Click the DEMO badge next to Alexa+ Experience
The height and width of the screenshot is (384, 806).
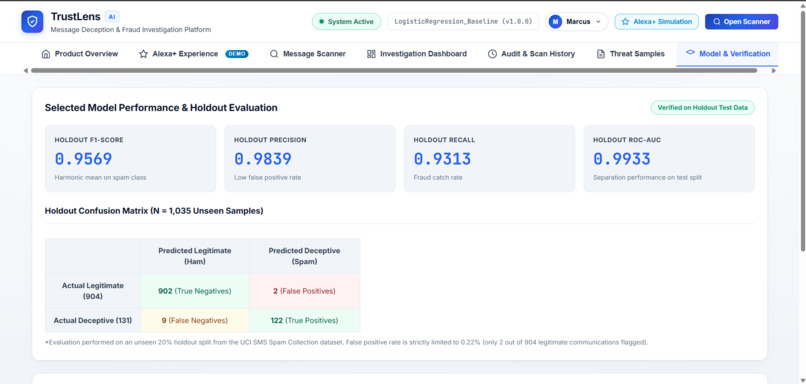click(236, 53)
